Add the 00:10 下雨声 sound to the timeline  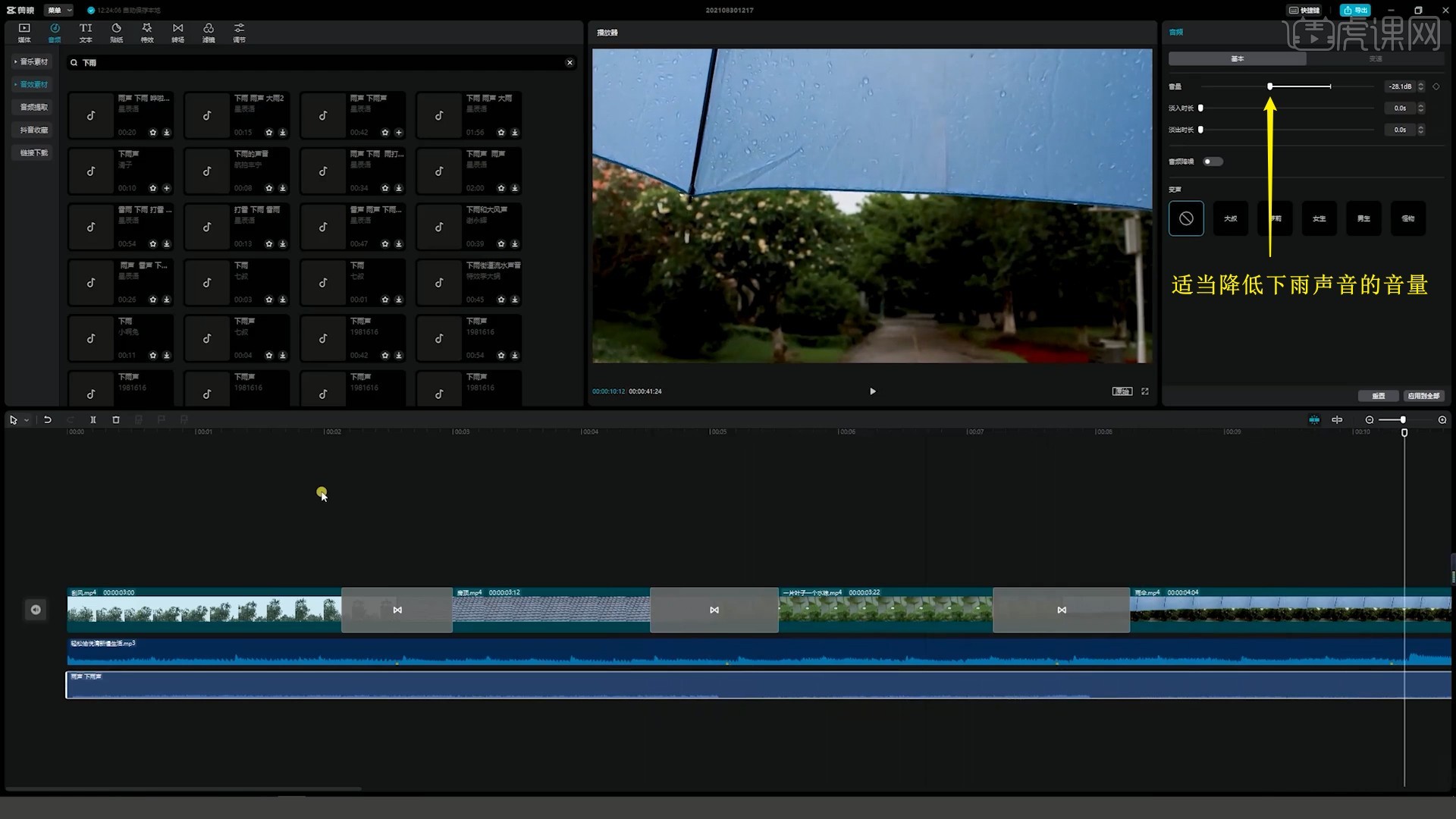167,188
